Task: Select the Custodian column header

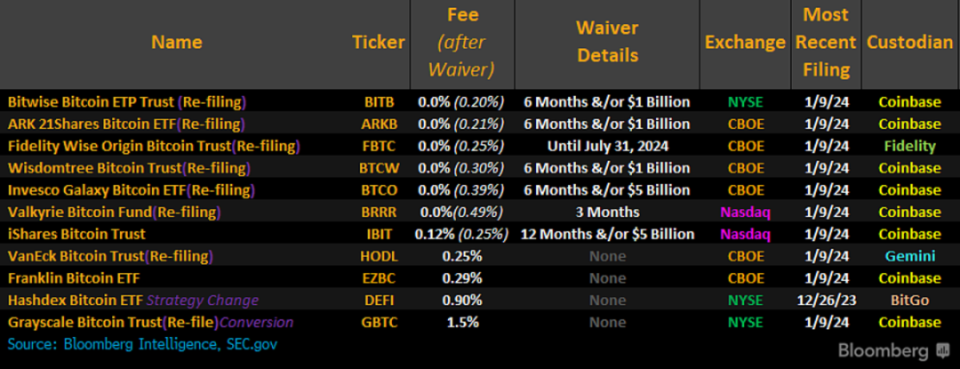Action: [x=910, y=42]
